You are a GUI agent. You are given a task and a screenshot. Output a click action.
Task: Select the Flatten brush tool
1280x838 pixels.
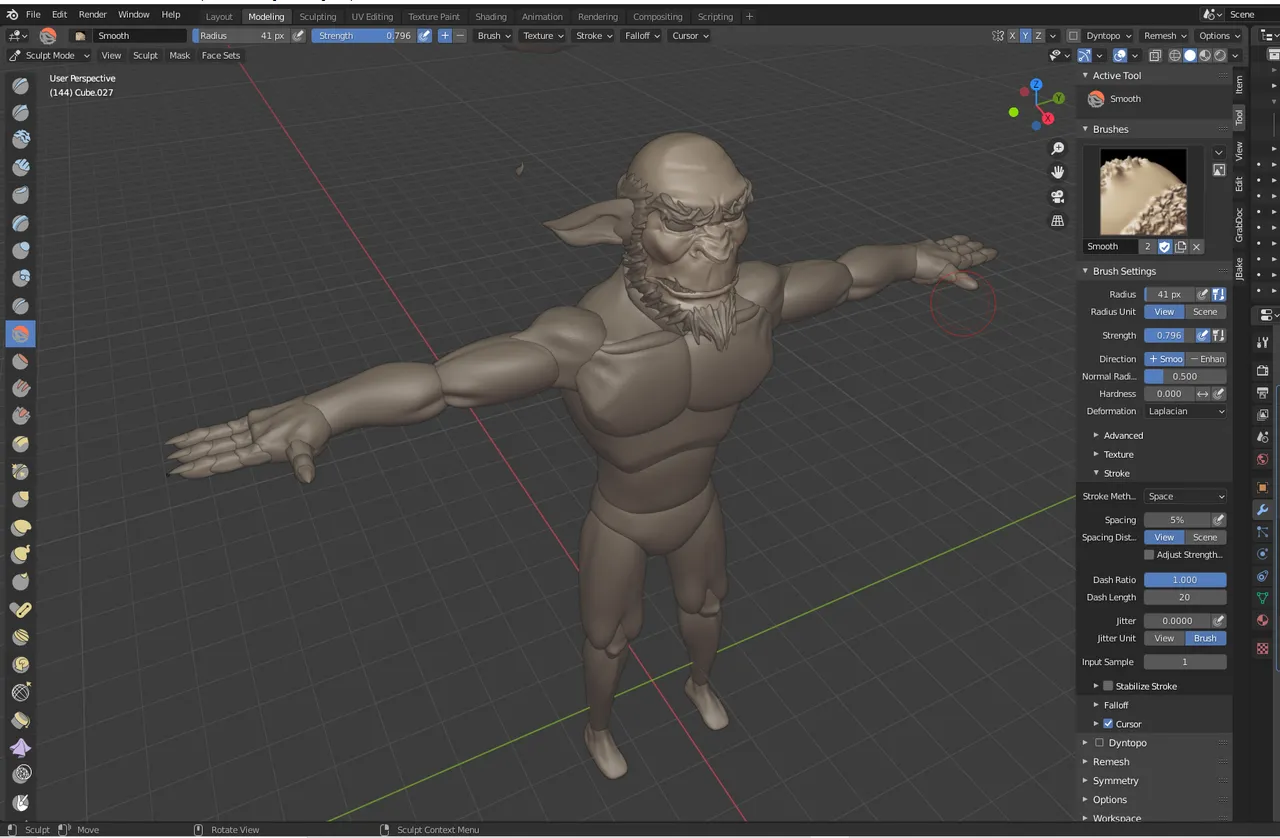[20, 361]
